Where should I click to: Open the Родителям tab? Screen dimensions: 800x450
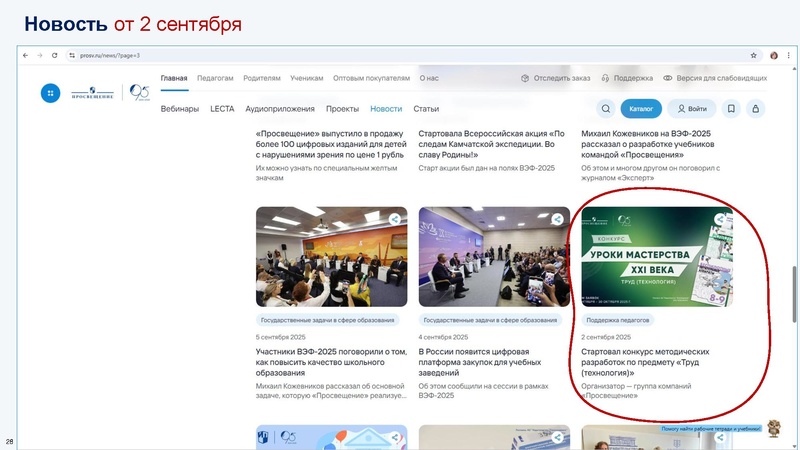pyautogui.click(x=262, y=78)
